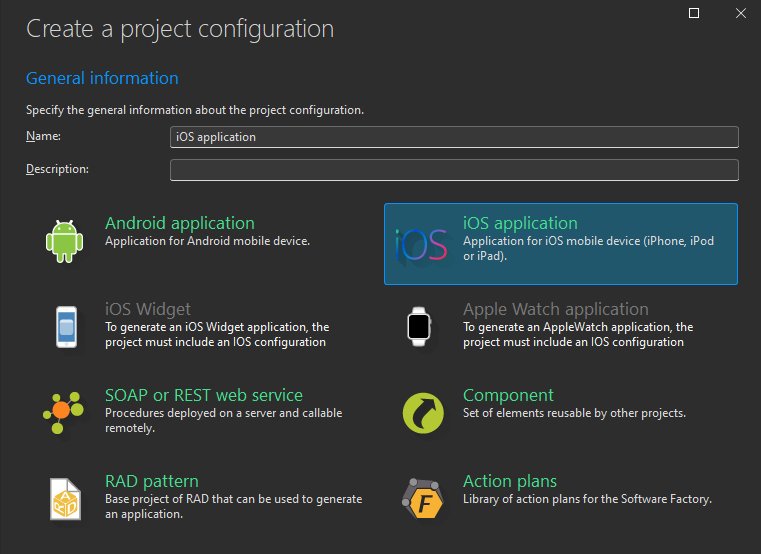Click the 'To generate an iOS Widget application' text
Viewport: 761px width, 554px height.
tap(217, 335)
